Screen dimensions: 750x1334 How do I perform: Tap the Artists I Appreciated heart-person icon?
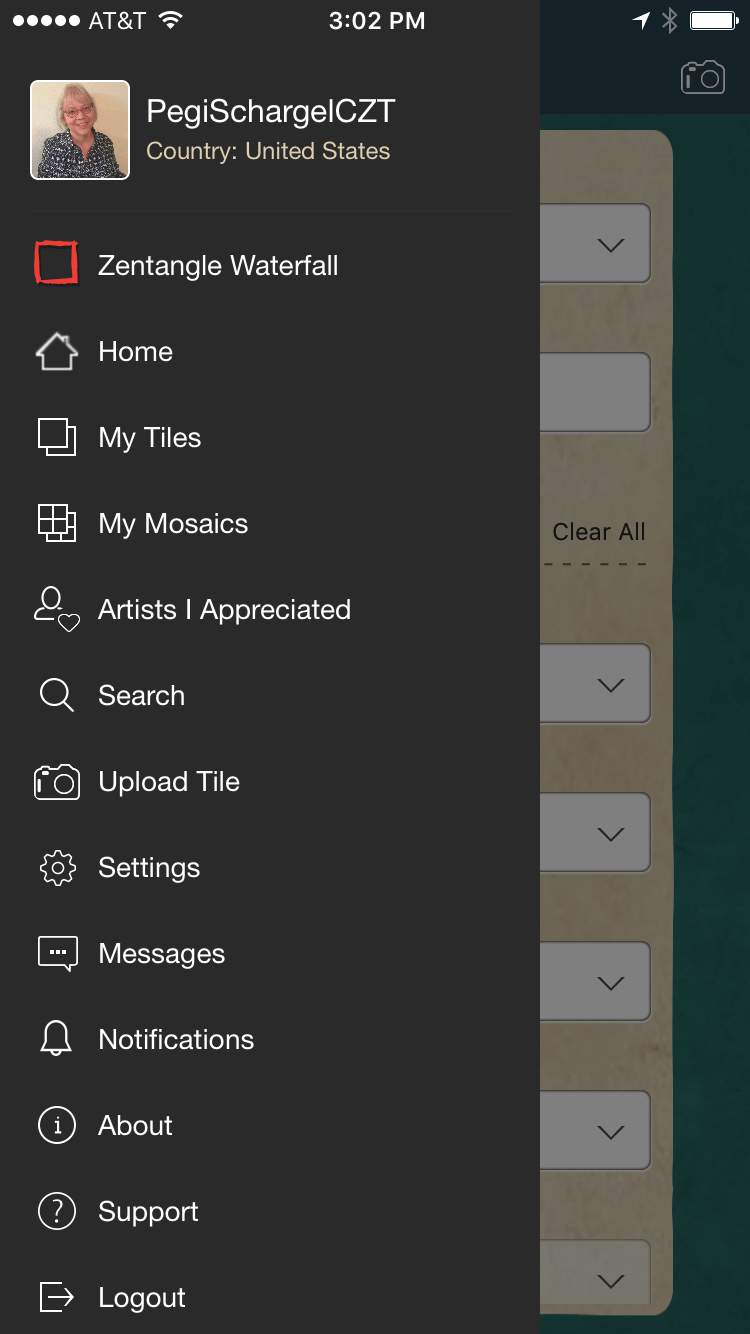(x=56, y=610)
